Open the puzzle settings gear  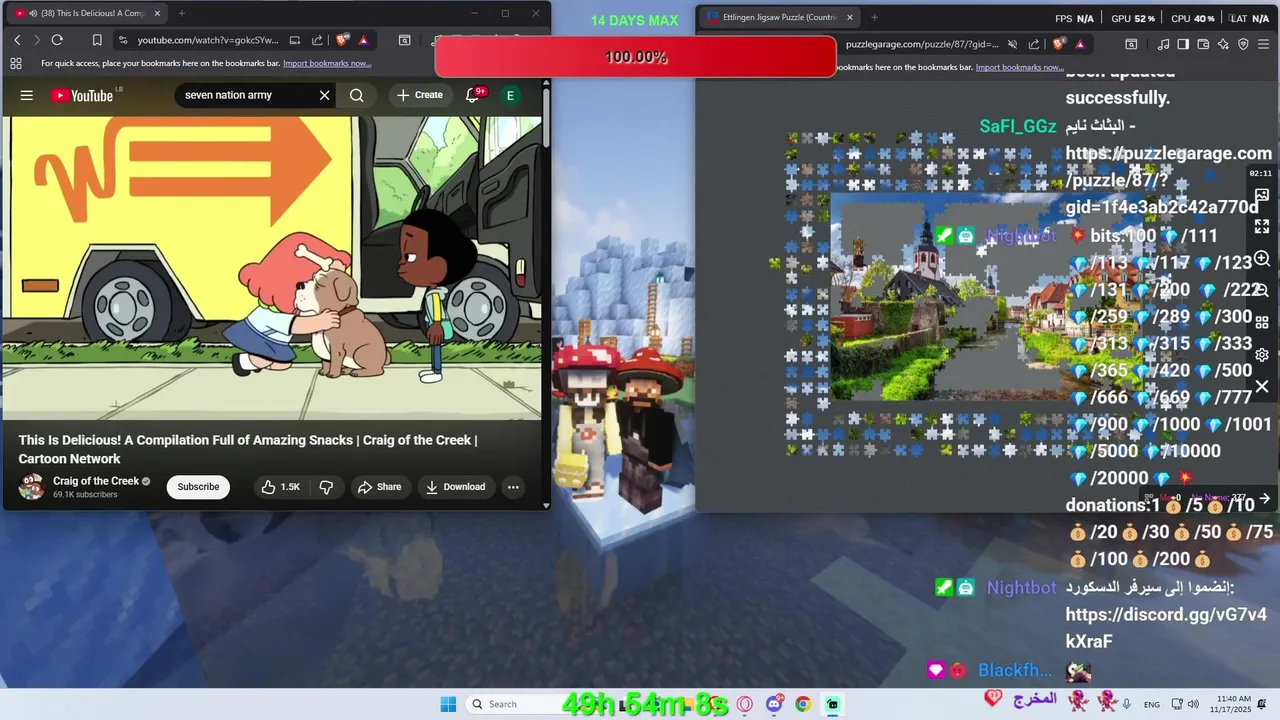[x=1262, y=355]
